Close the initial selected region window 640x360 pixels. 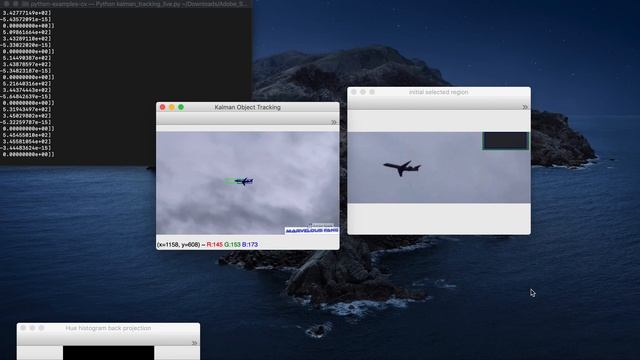354,92
